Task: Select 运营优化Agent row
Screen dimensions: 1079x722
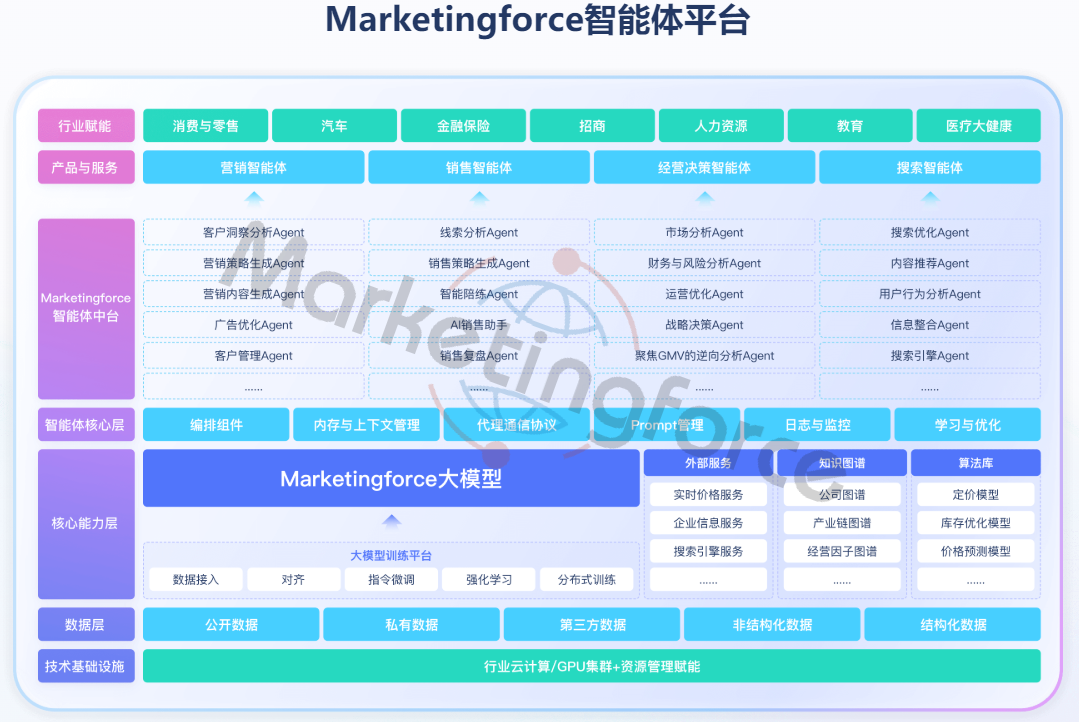Action: pos(704,294)
